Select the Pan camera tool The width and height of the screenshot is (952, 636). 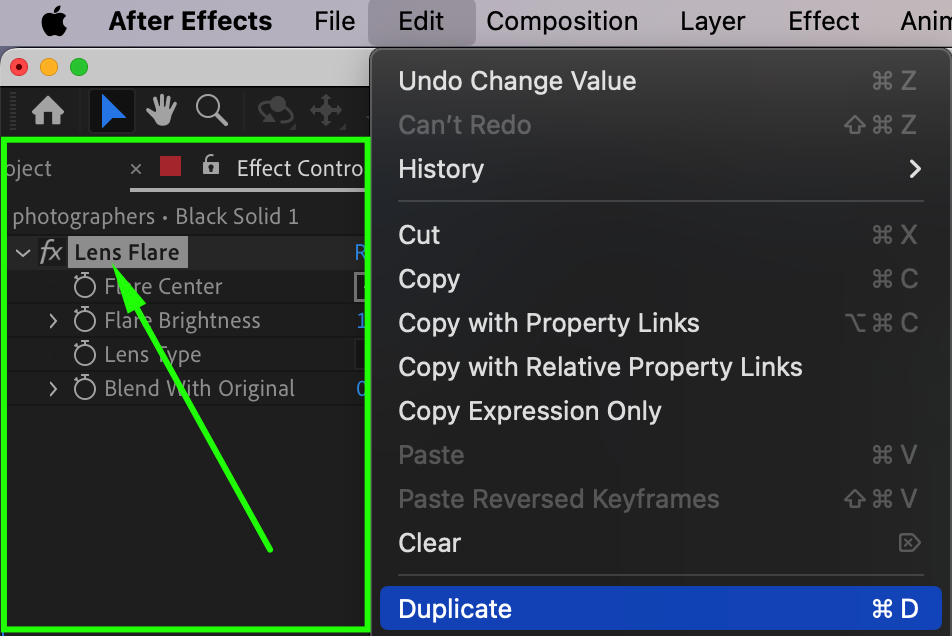(326, 111)
